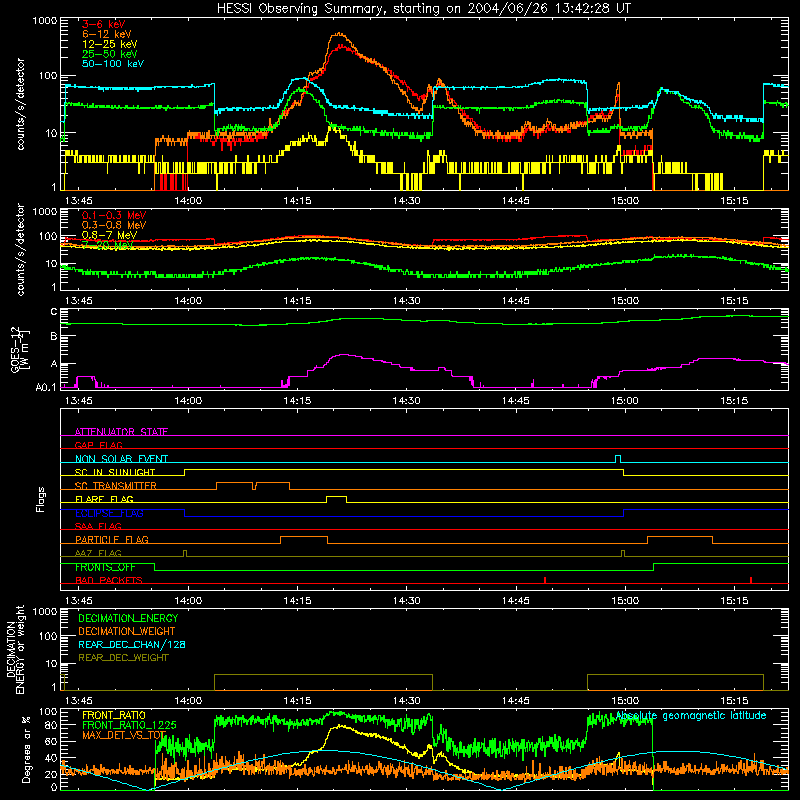
Task: Select the 12-25 keV legend label
Action: (x=110, y=44)
